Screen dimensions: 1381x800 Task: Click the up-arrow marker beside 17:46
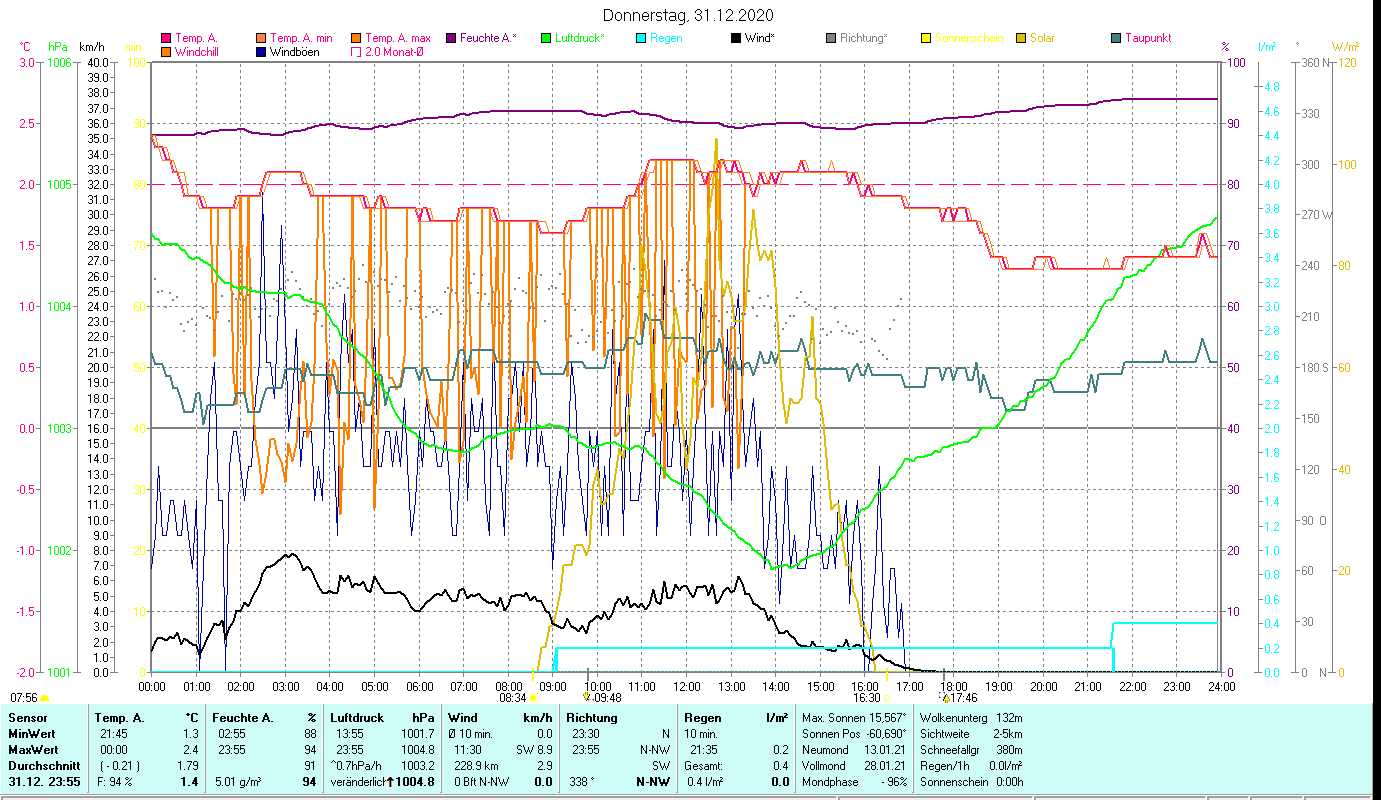click(x=946, y=698)
